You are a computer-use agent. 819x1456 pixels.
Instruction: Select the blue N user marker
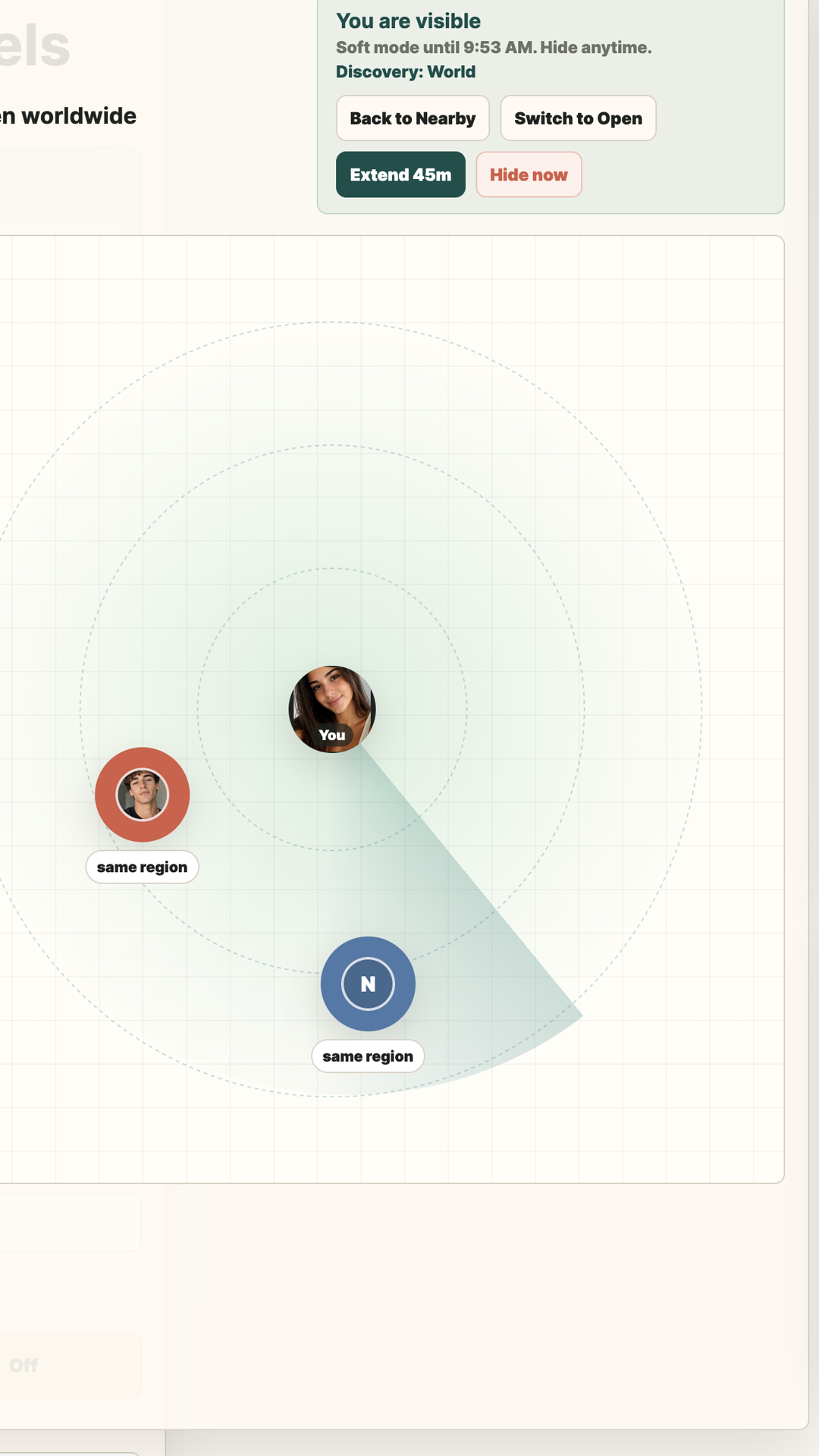pos(368,984)
